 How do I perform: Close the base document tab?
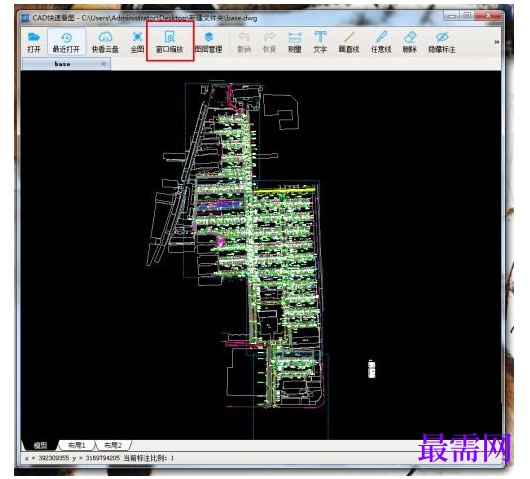[104, 64]
